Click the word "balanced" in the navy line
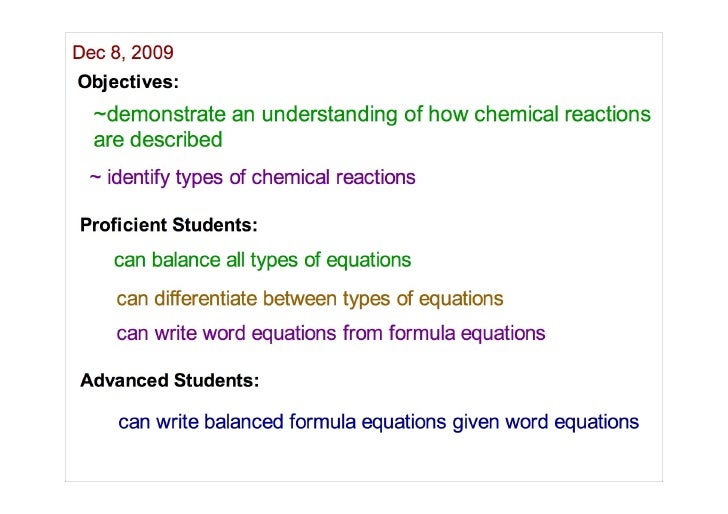The height and width of the screenshot is (514, 728). click(244, 422)
